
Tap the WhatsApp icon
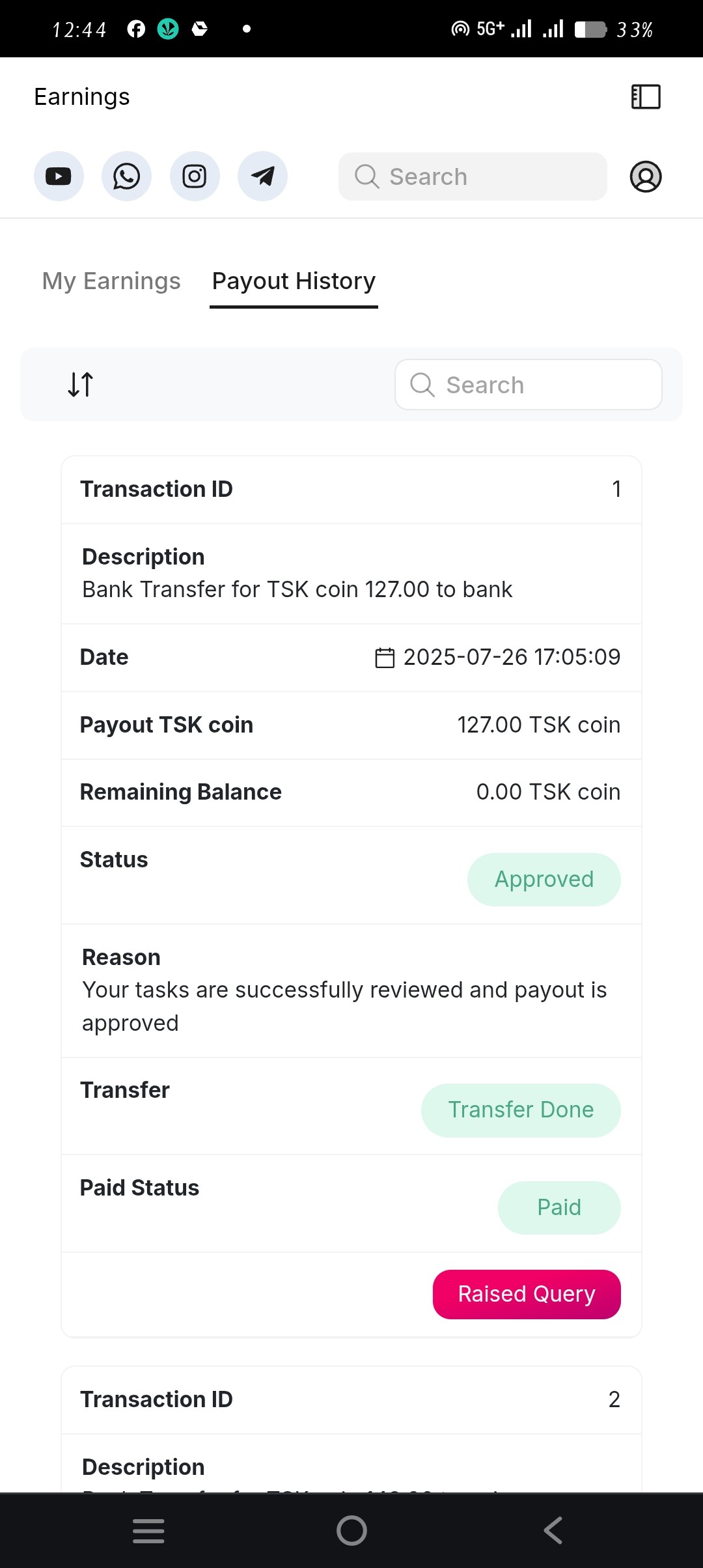coord(126,176)
